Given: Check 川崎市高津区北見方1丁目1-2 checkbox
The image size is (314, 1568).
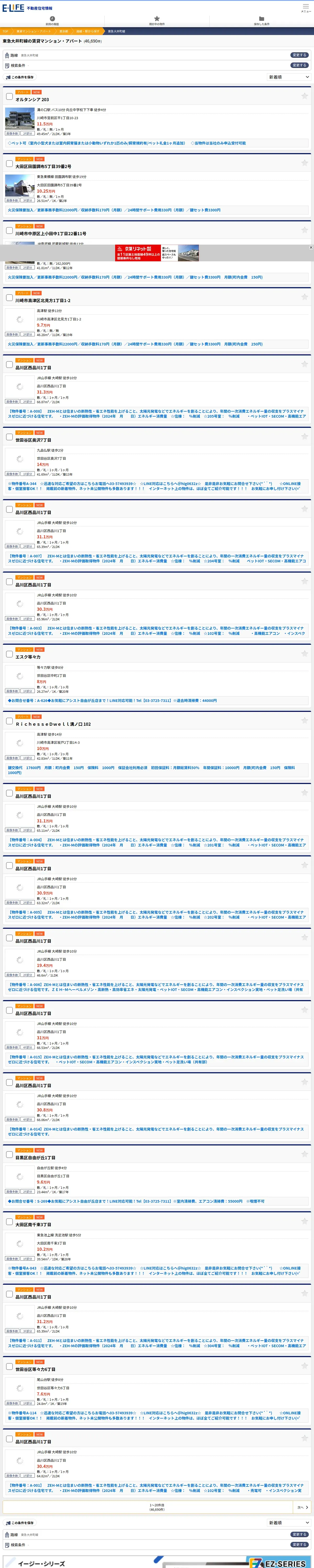Looking at the screenshot, I should pos(9,298).
